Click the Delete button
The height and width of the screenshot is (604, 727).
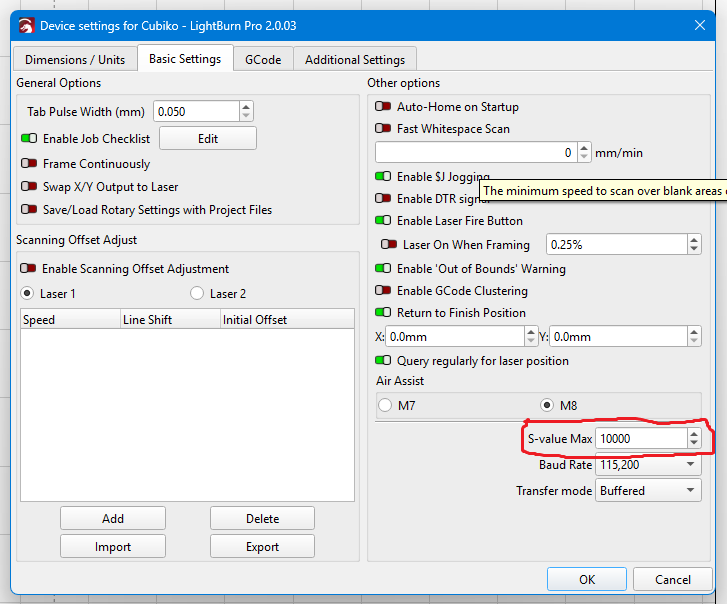(x=262, y=518)
